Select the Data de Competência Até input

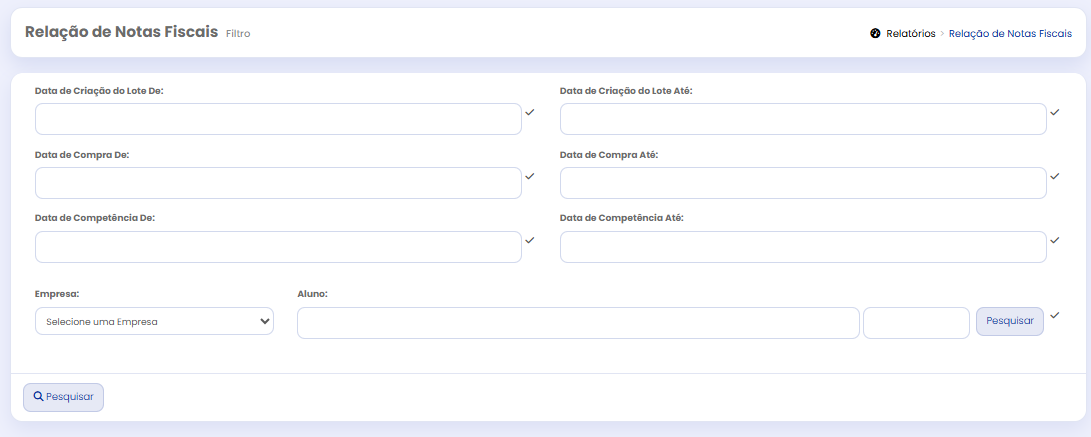point(803,247)
